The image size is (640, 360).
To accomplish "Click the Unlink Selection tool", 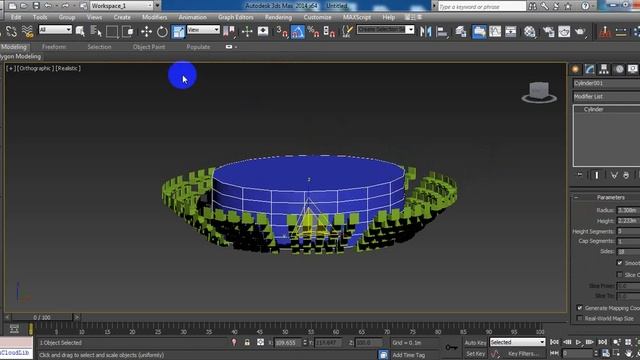I will click(x=11, y=31).
